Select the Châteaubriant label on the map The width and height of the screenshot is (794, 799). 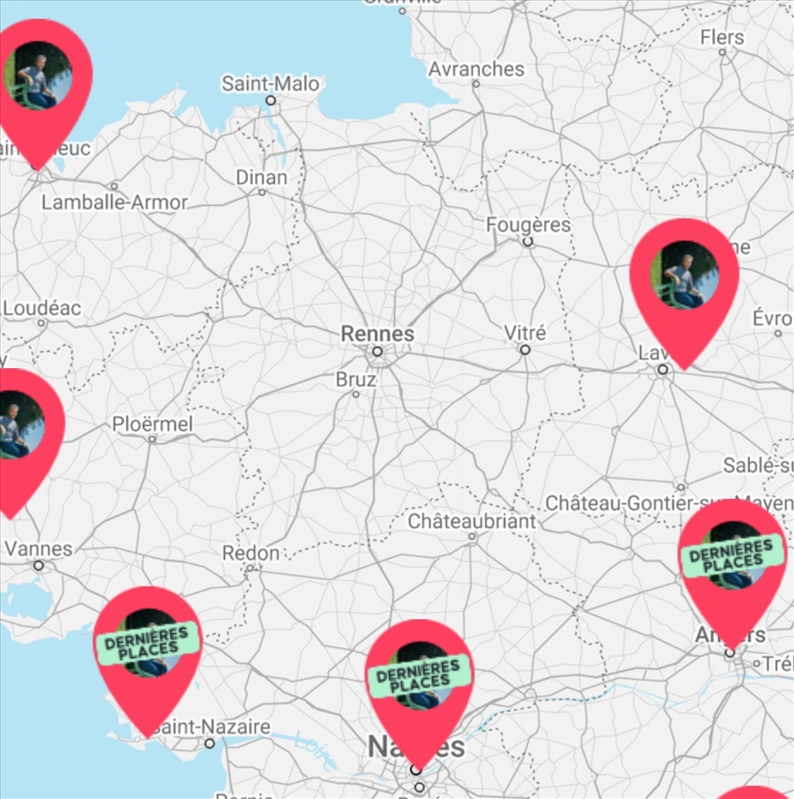pyautogui.click(x=472, y=521)
